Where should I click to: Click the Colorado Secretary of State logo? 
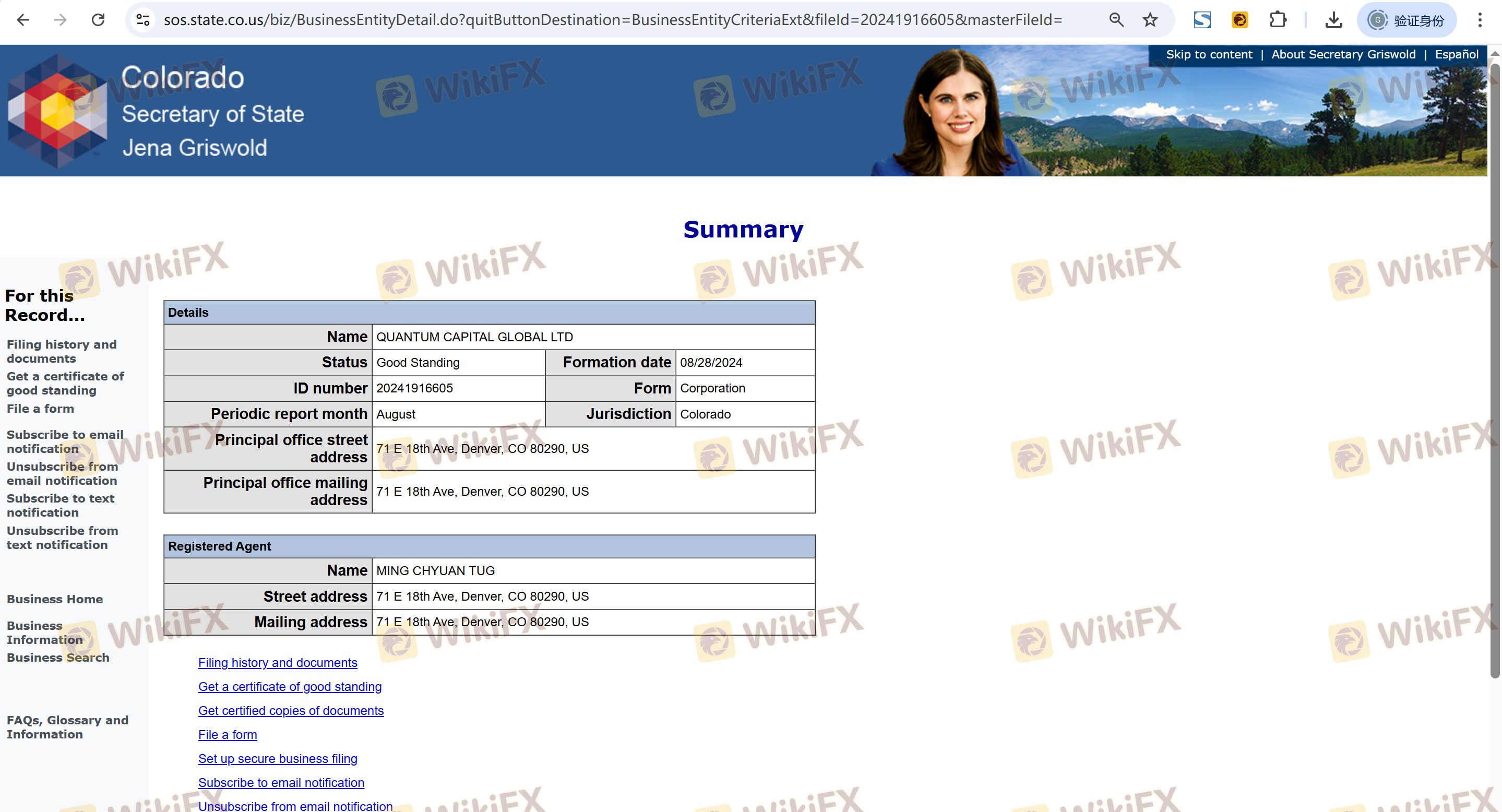[57, 111]
